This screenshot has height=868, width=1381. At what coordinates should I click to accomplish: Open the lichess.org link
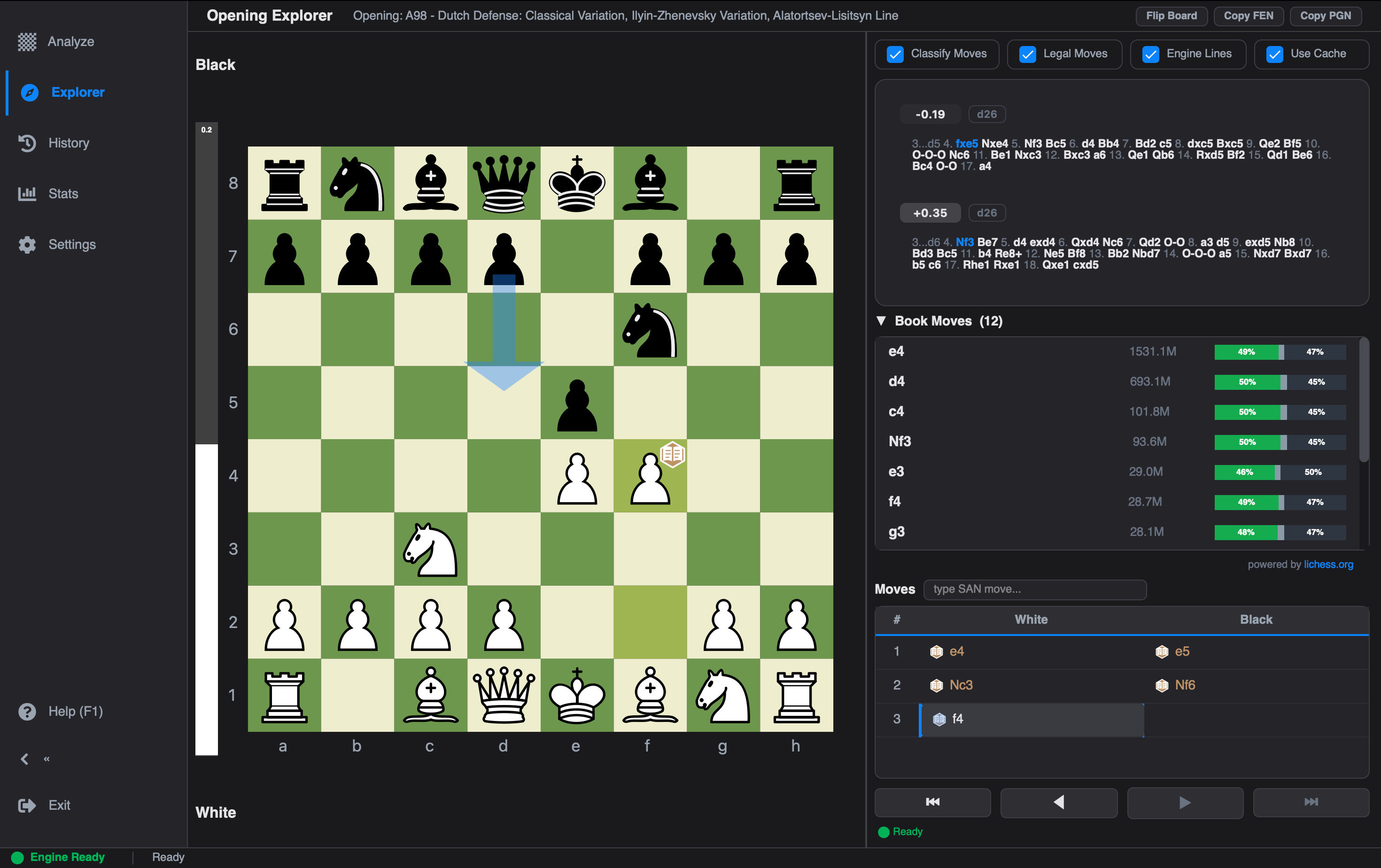tap(1328, 564)
